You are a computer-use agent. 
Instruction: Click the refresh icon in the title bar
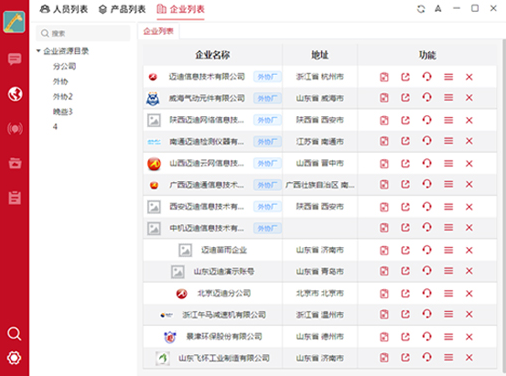coord(421,9)
